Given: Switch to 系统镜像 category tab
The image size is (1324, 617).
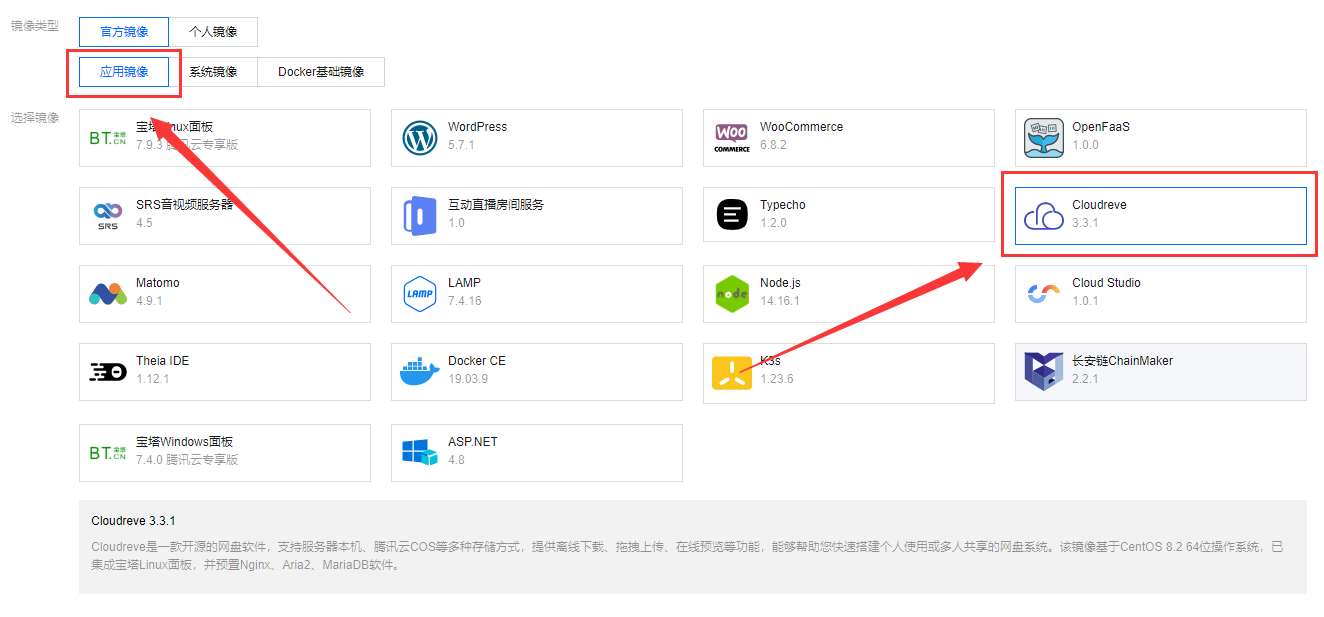Looking at the screenshot, I should pos(213,72).
